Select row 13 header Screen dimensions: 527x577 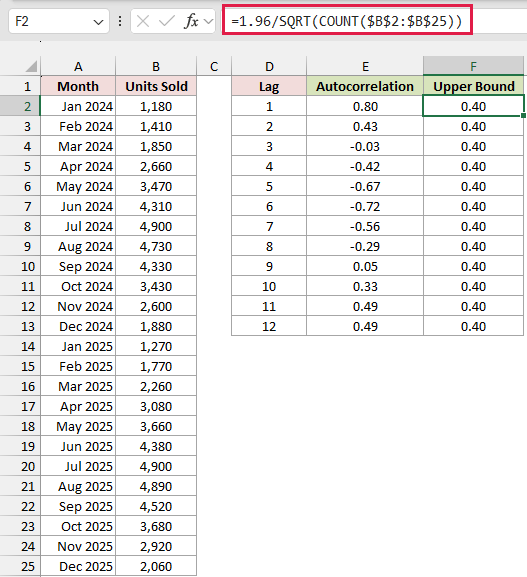point(20,326)
